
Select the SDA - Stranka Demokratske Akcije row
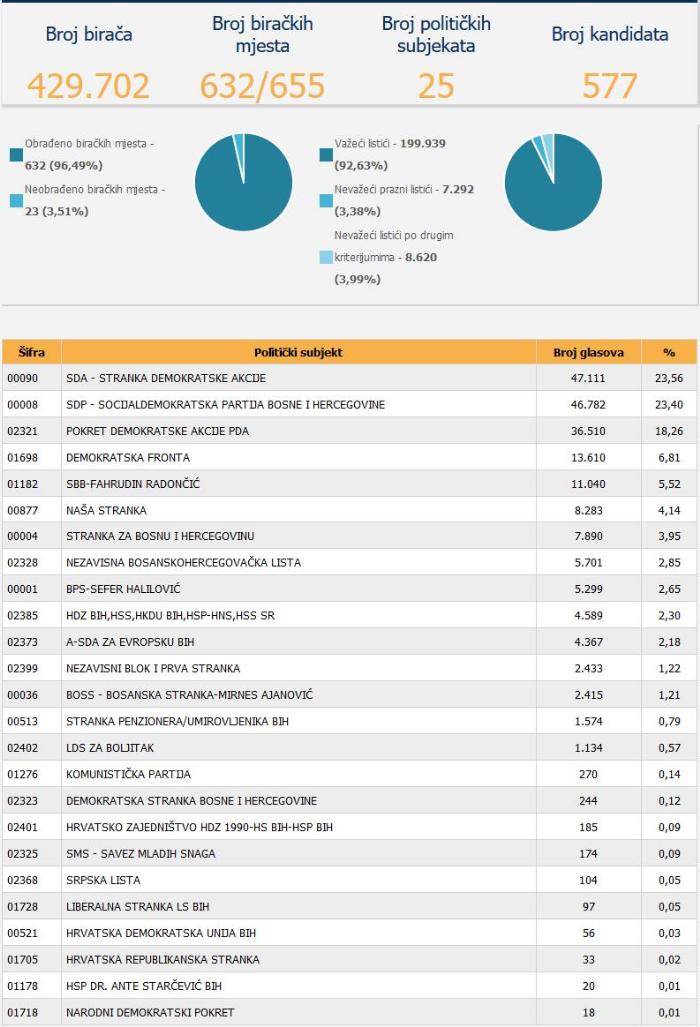(x=350, y=378)
